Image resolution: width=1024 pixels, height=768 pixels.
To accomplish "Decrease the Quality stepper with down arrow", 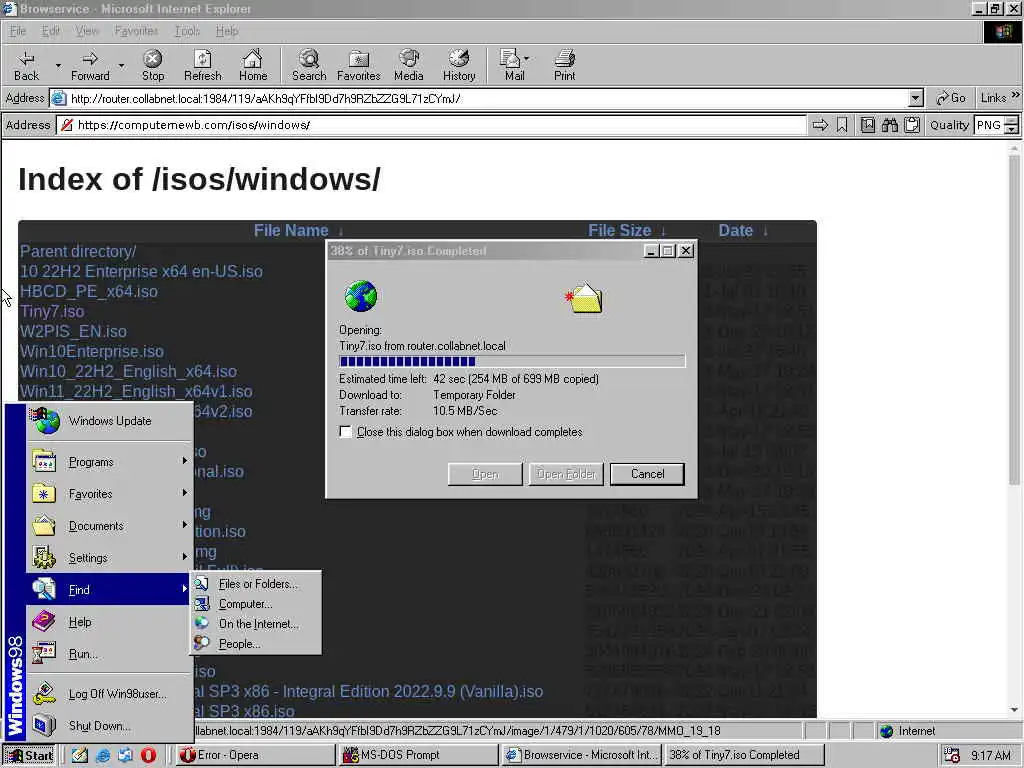I will [1012, 129].
